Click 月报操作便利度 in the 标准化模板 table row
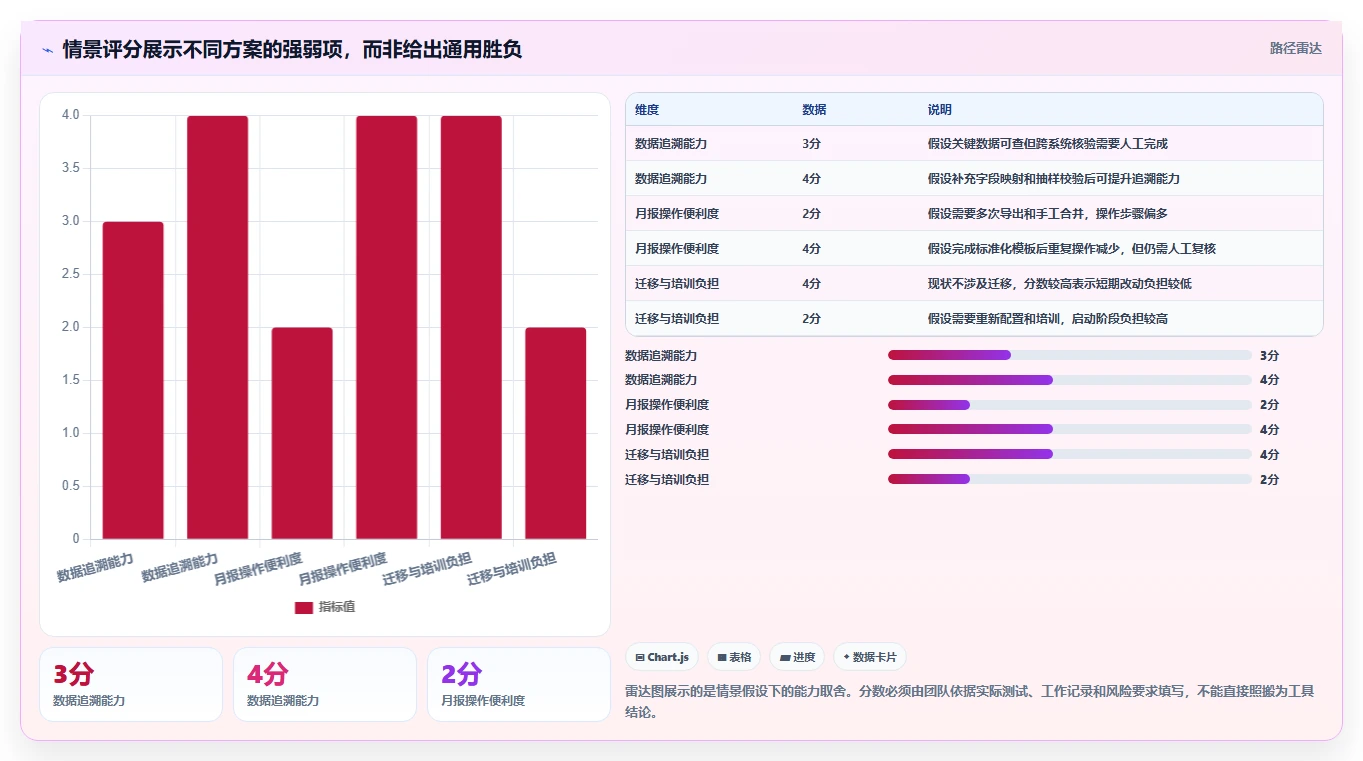 point(677,249)
